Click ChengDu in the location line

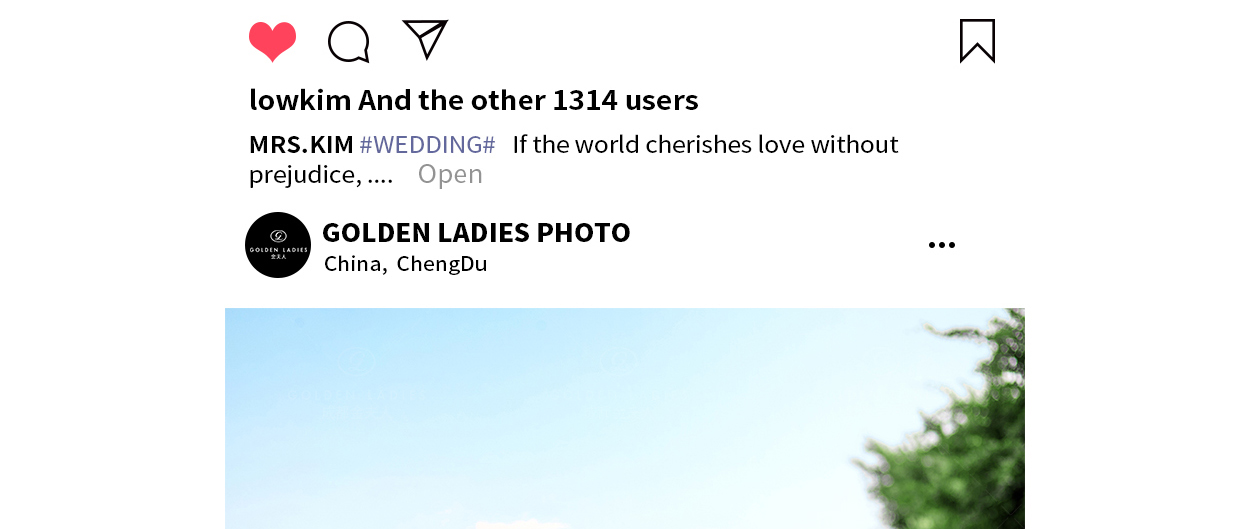click(x=442, y=264)
